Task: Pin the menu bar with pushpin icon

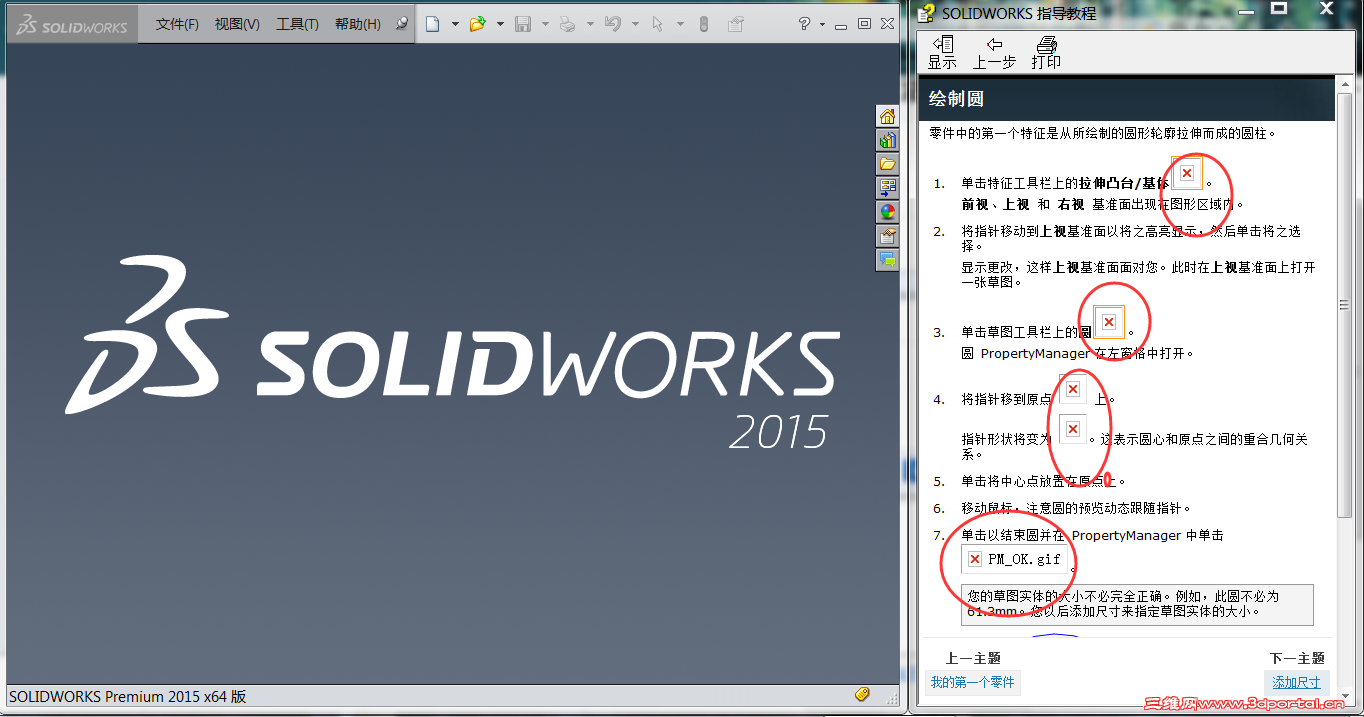Action: [x=402, y=24]
